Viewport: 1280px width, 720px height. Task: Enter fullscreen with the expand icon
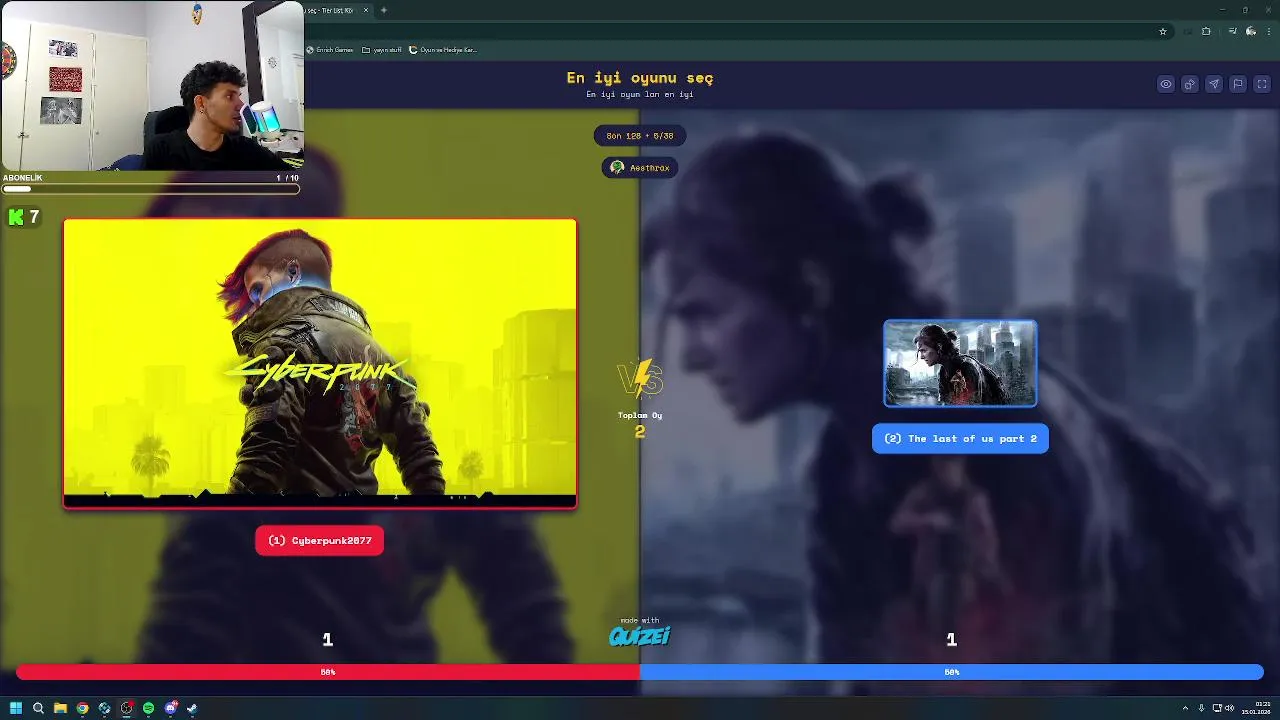coord(1262,84)
